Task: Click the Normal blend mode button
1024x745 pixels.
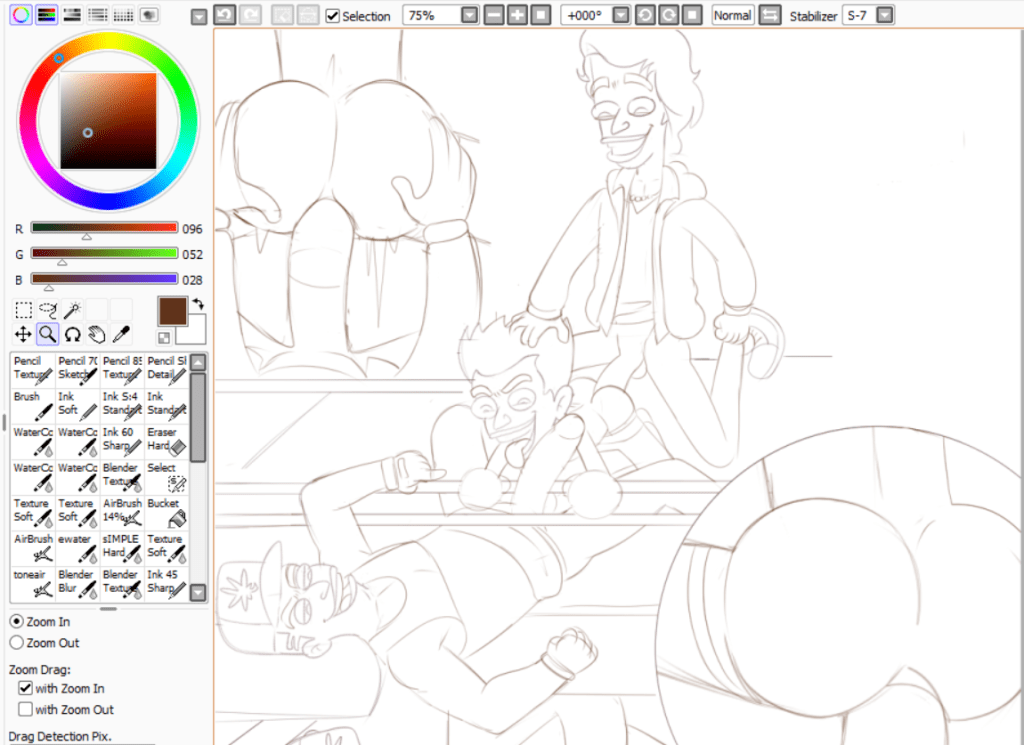Action: pyautogui.click(x=732, y=16)
